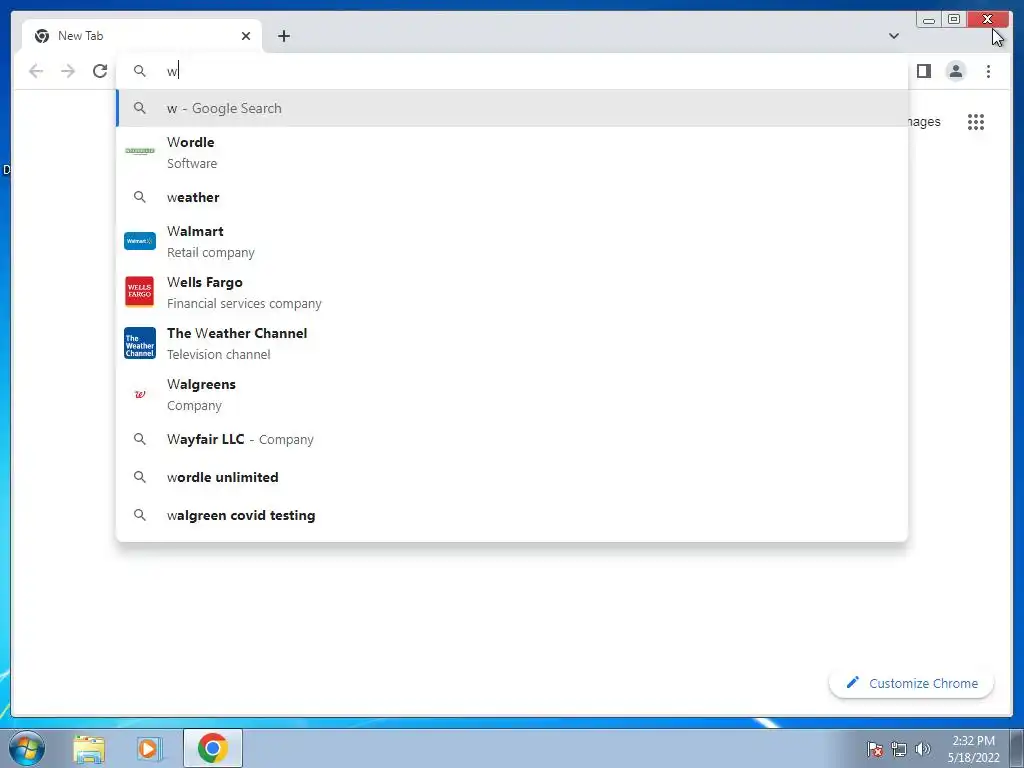The image size is (1024, 768).
Task: Click Customize Chrome button
Action: tap(912, 683)
